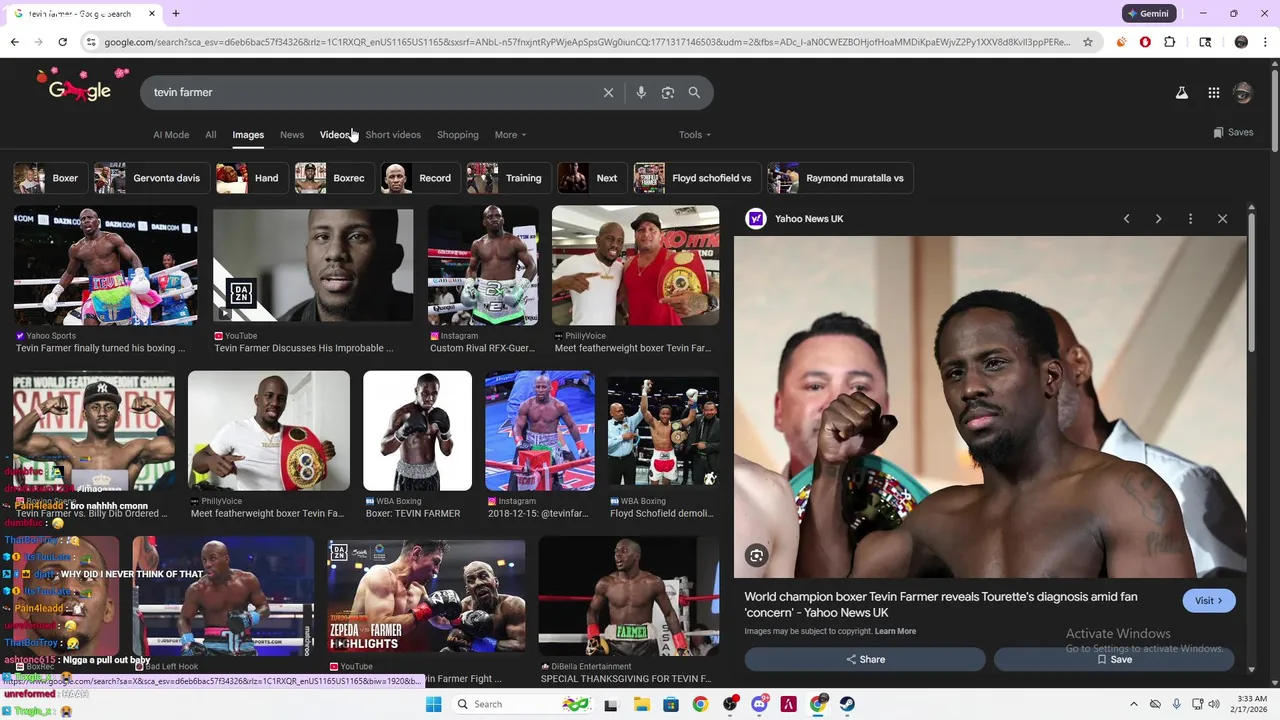The image size is (1280, 720).
Task: Click the browser address bar
Action: coord(585,42)
